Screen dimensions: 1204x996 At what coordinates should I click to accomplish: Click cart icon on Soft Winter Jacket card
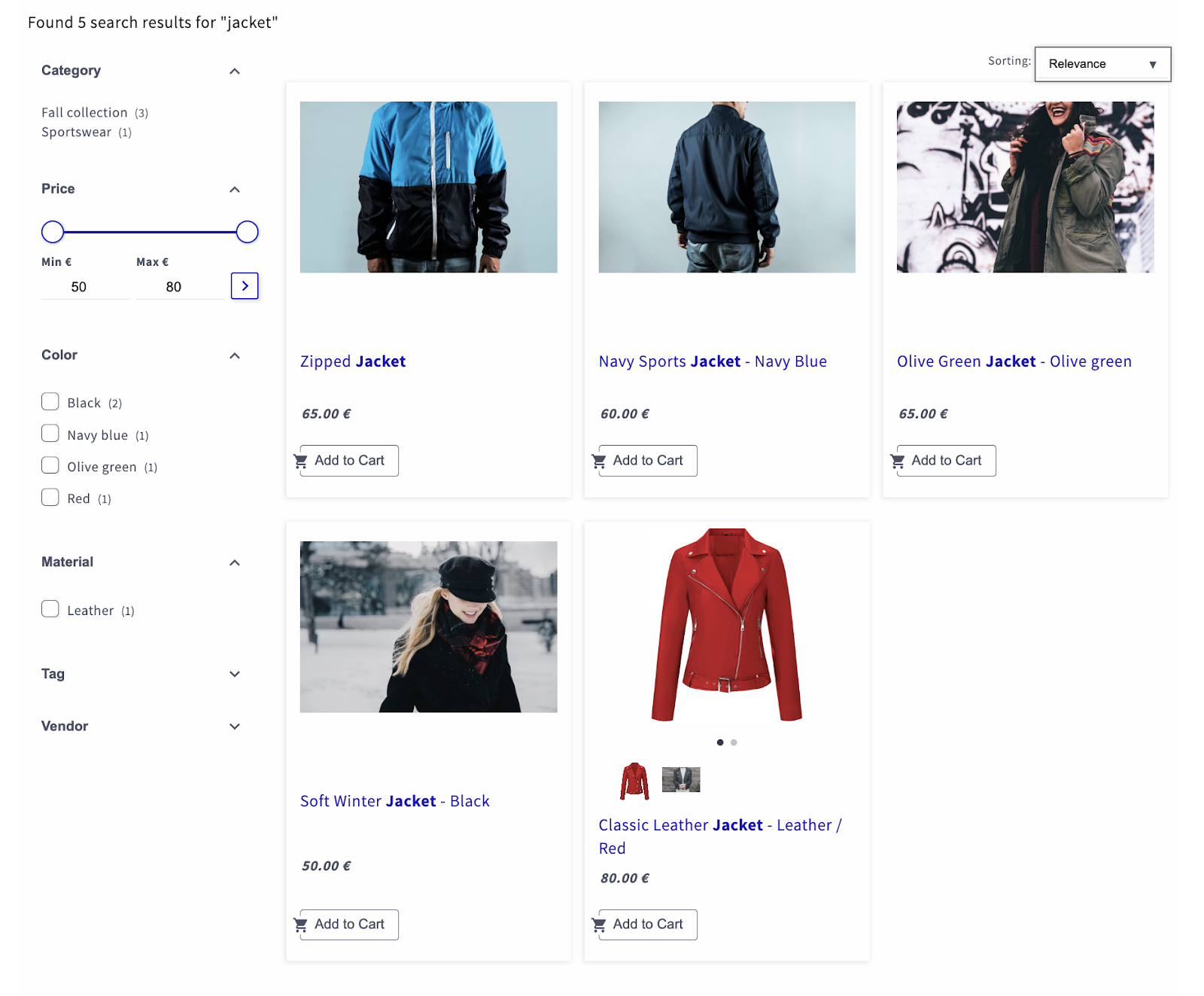click(300, 924)
